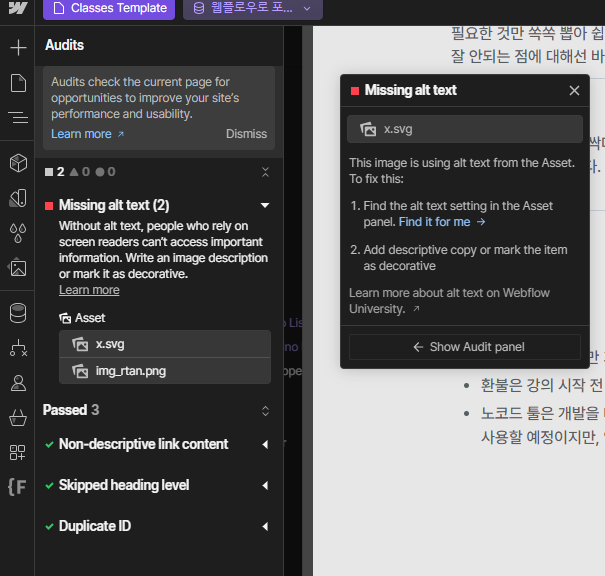Click the Audits panel title

[64, 45]
